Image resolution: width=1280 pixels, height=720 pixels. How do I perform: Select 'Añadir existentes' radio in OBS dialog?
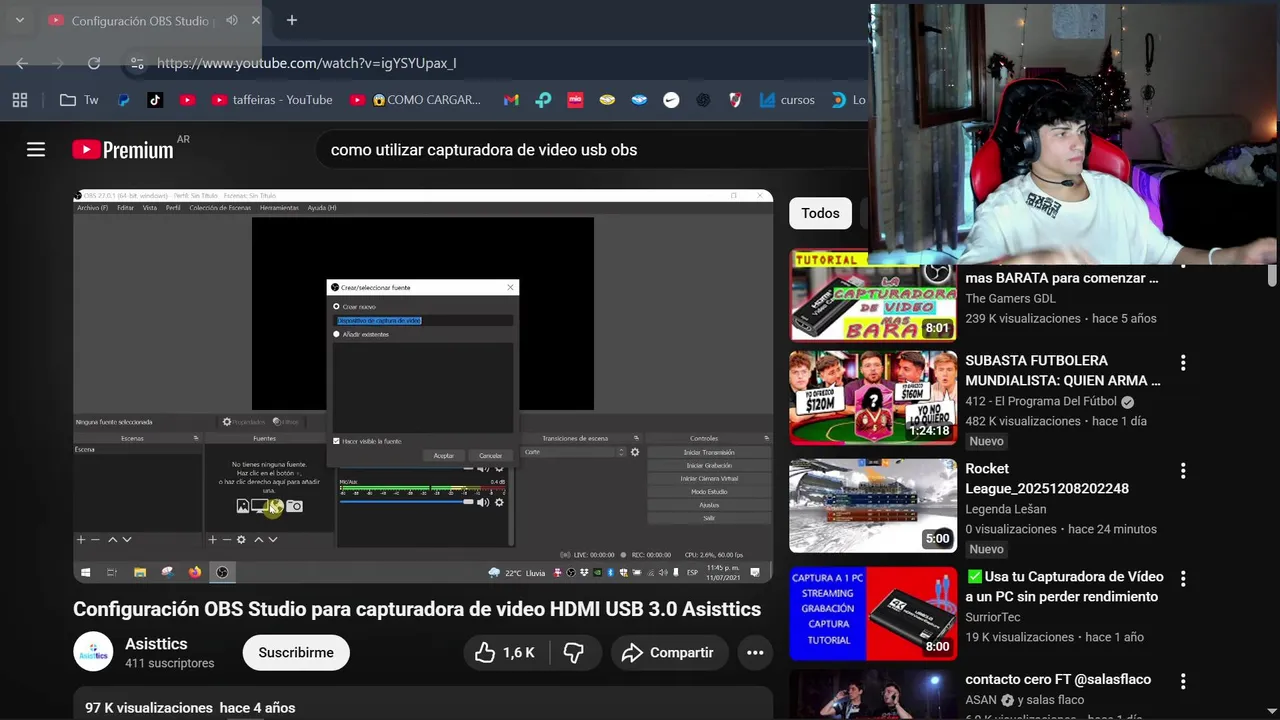pyautogui.click(x=336, y=334)
